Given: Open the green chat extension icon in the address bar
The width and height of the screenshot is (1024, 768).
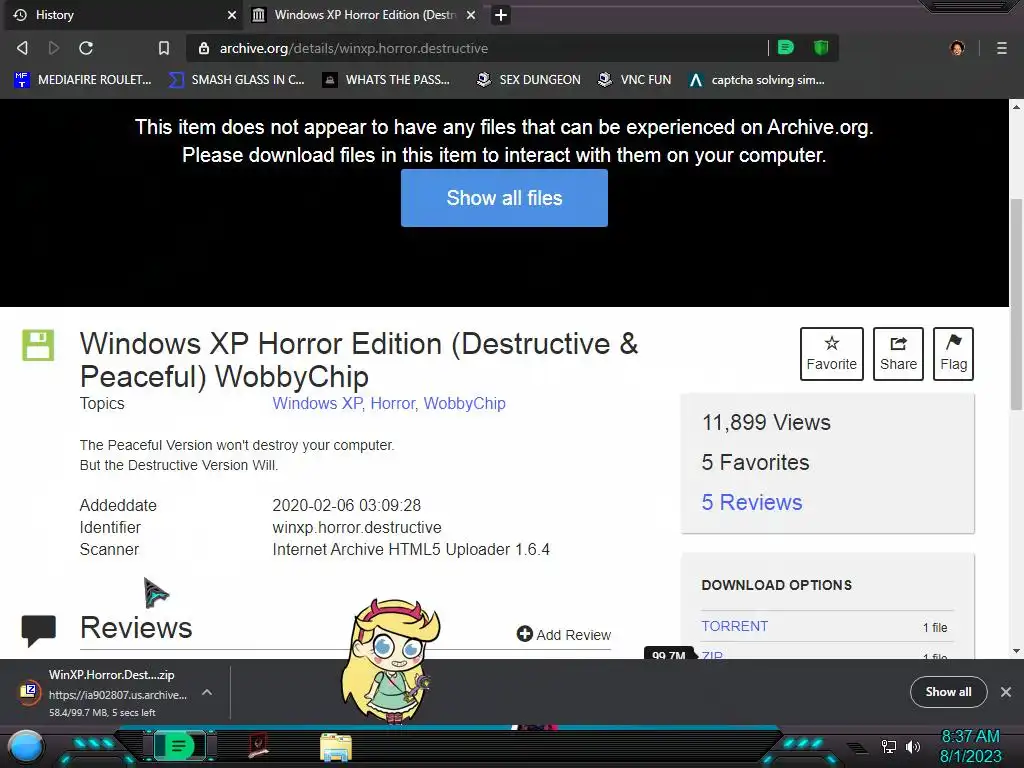Looking at the screenshot, I should (x=786, y=48).
